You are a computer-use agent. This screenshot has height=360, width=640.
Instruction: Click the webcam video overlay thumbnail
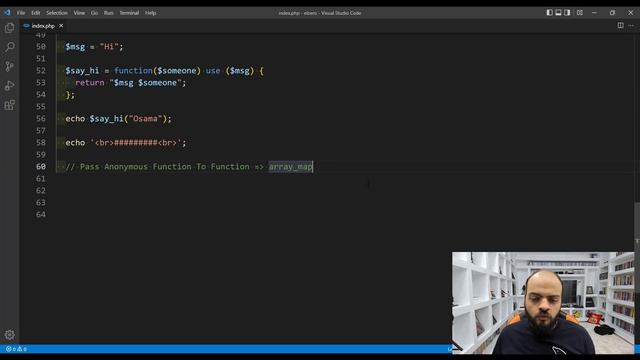coord(543,303)
